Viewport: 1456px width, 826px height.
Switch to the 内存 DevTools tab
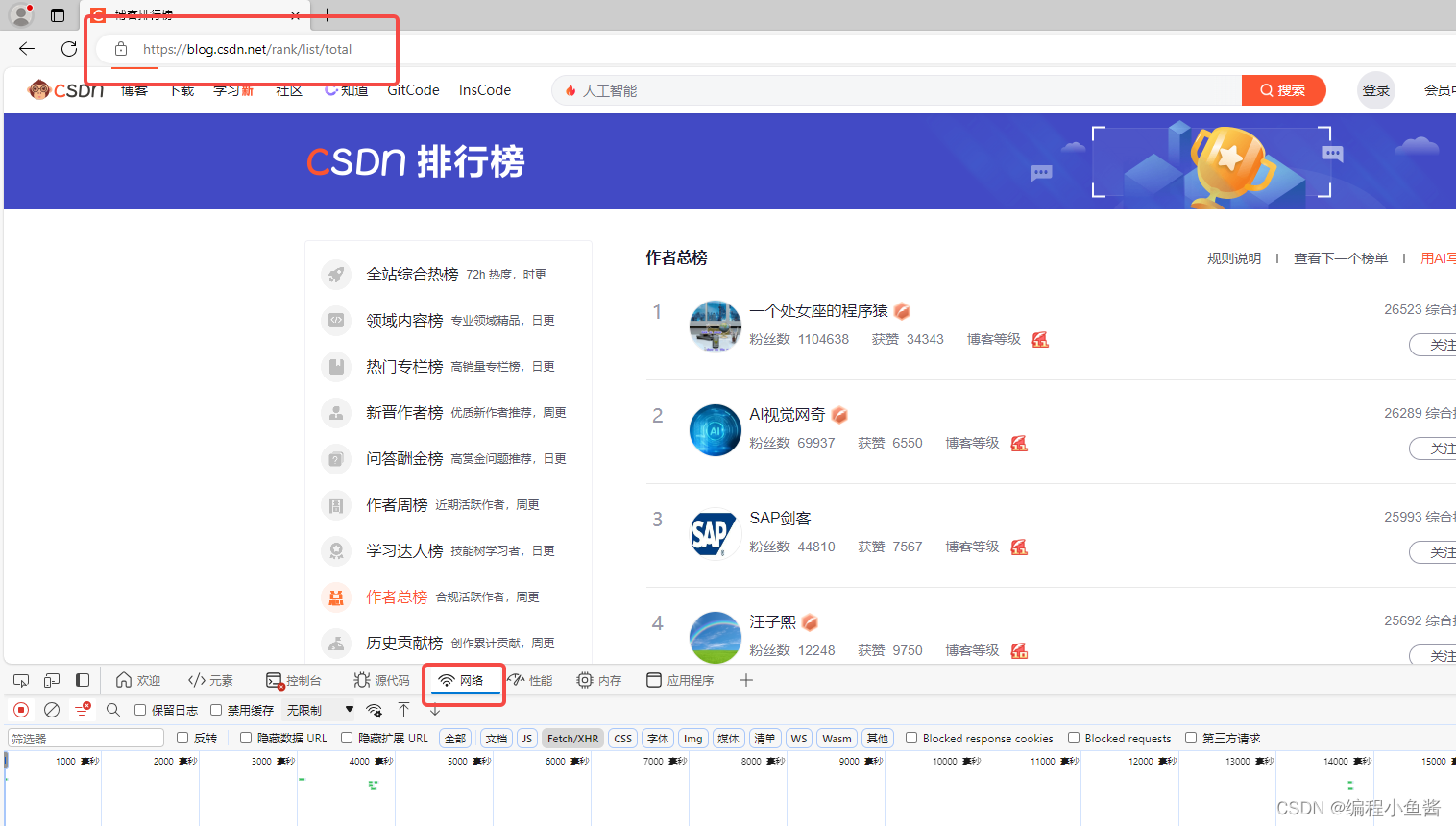(599, 680)
